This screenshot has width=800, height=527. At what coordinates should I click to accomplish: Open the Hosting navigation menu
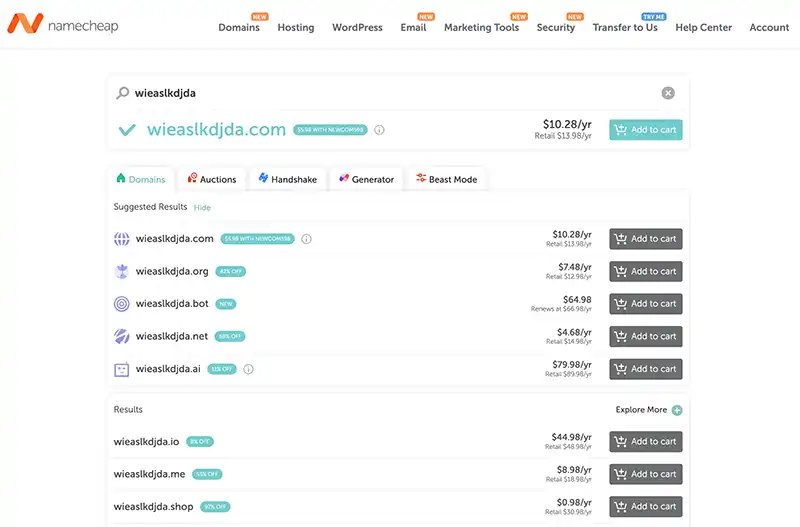(296, 28)
